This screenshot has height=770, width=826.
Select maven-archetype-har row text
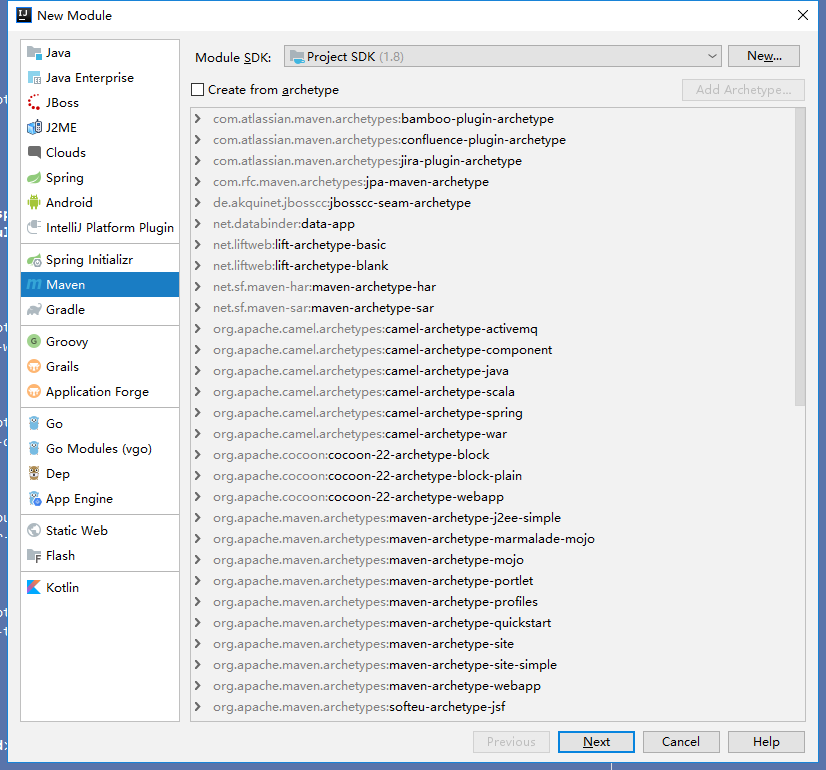[x=324, y=287]
